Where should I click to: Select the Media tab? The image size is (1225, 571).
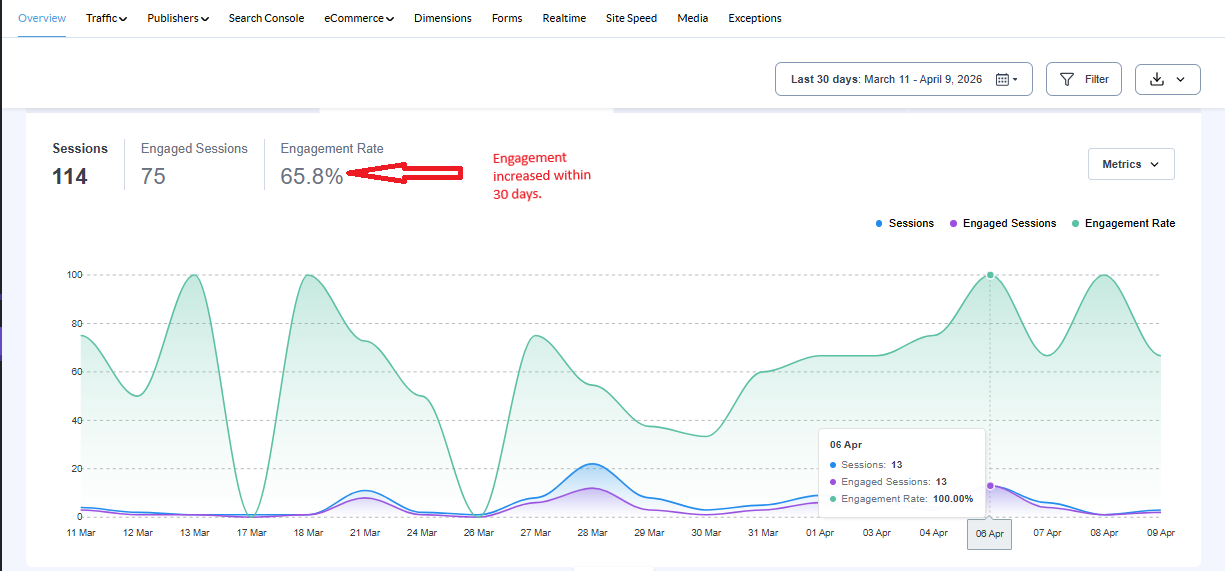point(693,18)
